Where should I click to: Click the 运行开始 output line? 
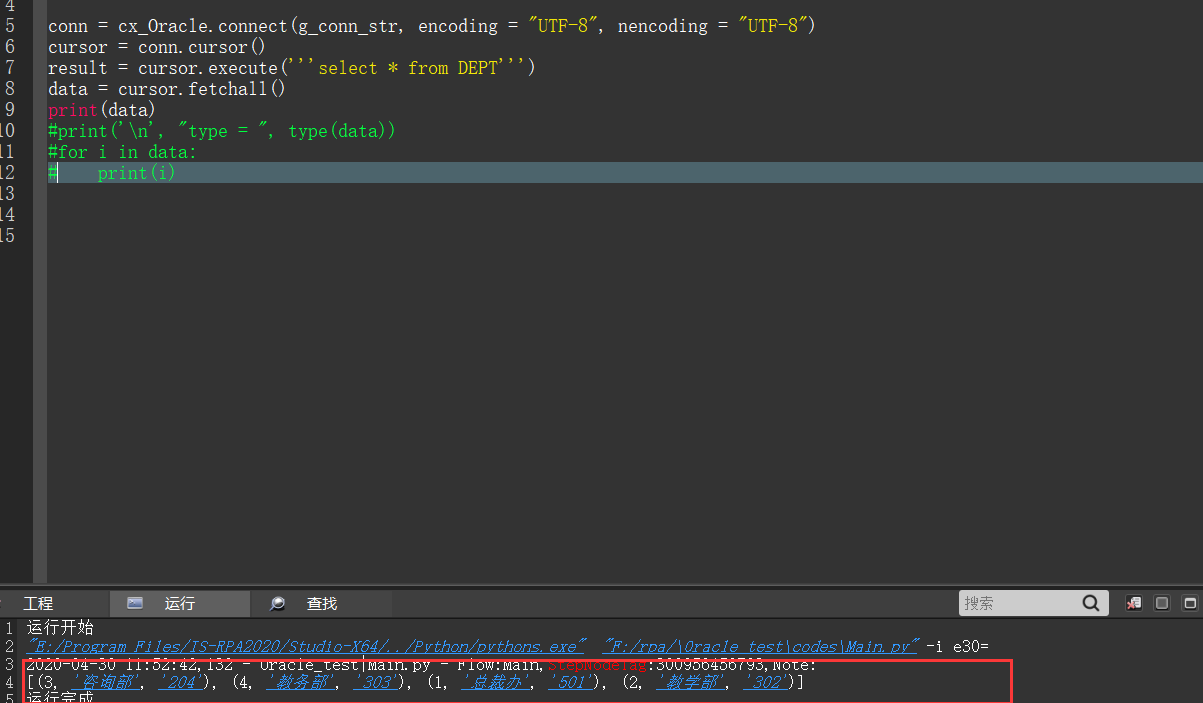pyautogui.click(x=60, y=628)
